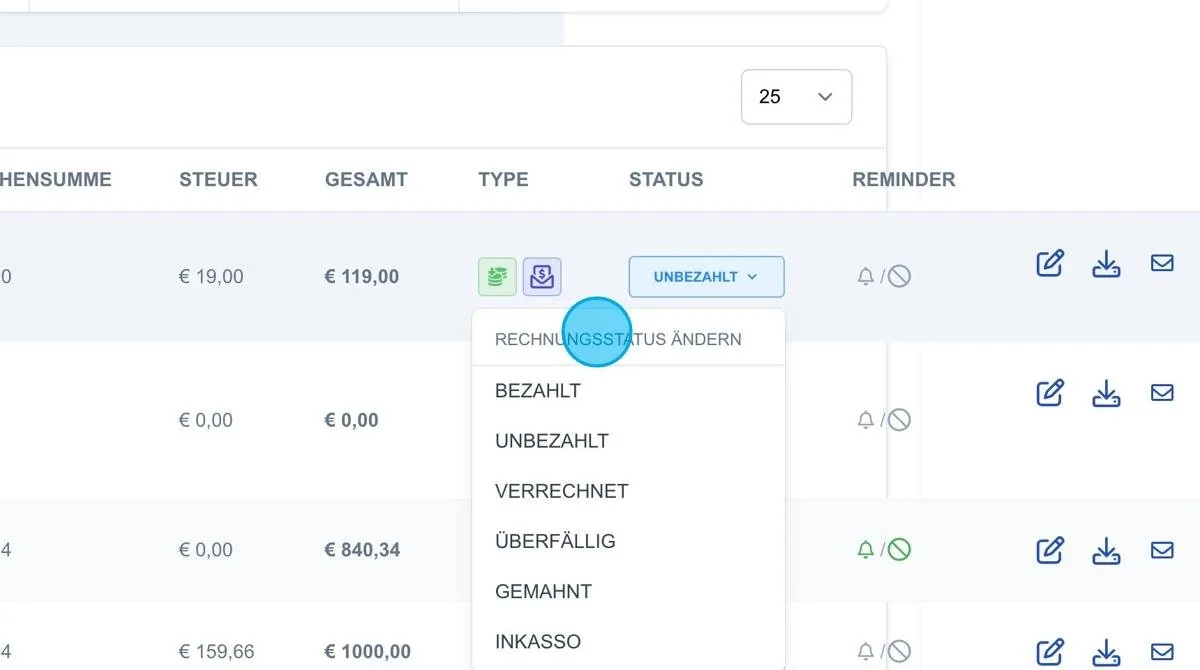Screen dimensions: 1200x670
Task: Email the € 840,34 invoice
Action: 1162,550
